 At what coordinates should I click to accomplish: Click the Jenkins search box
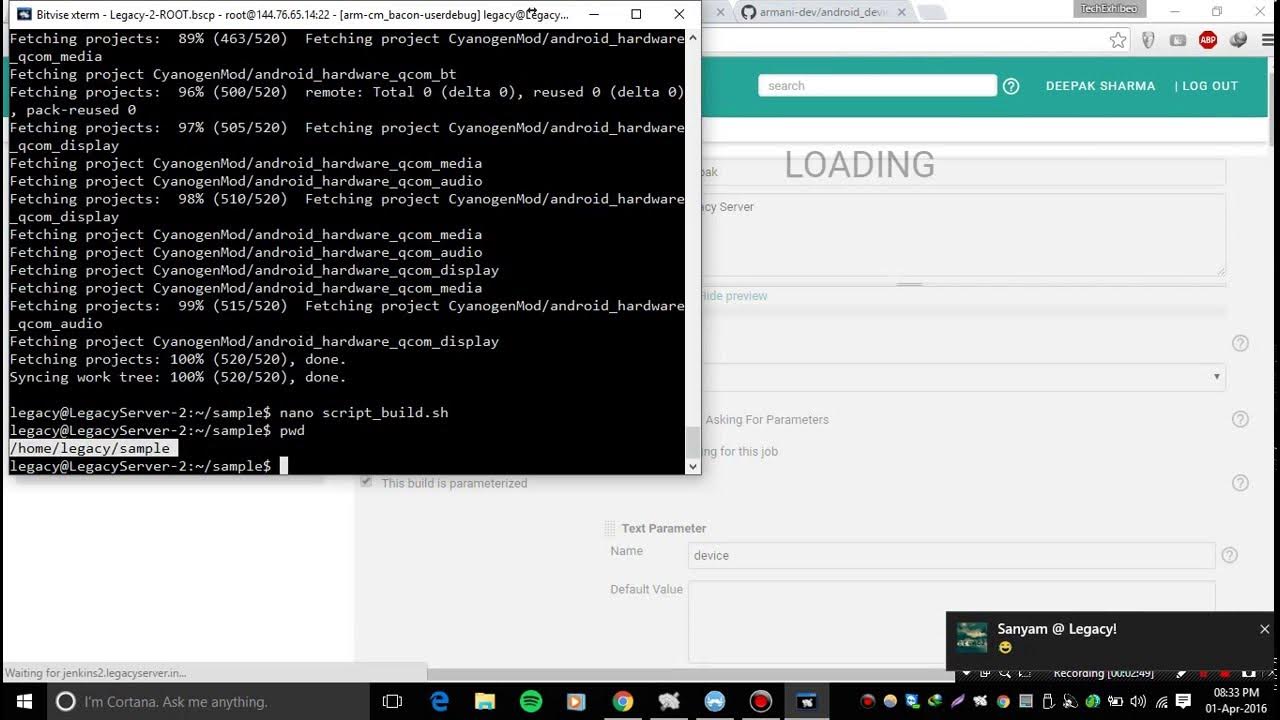click(877, 86)
